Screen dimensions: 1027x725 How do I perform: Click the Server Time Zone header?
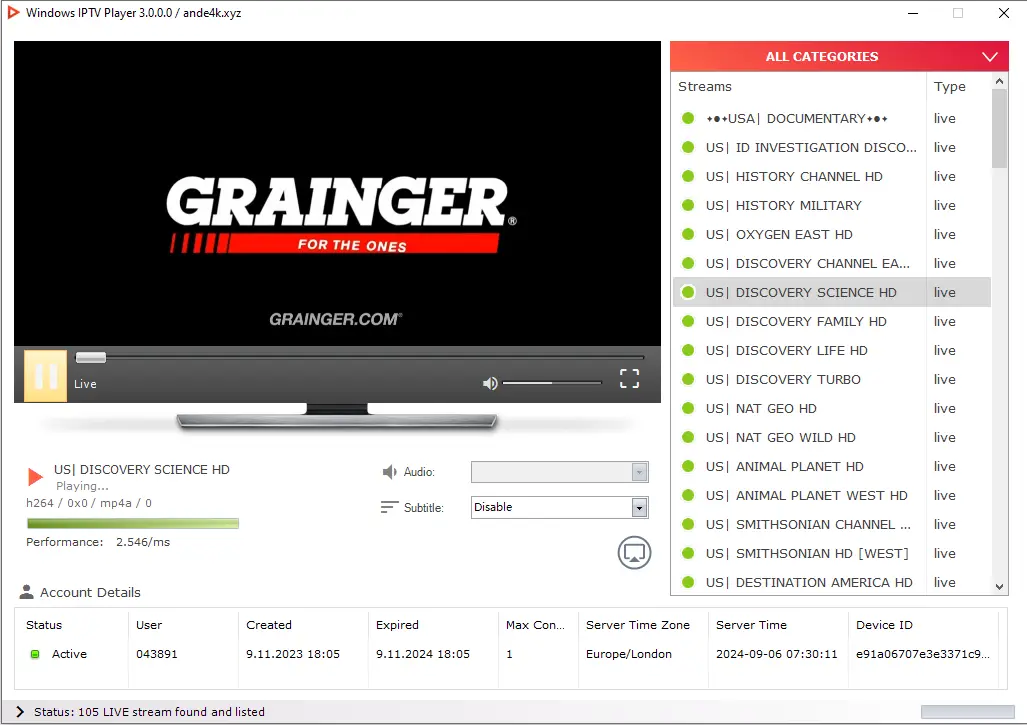click(x=637, y=625)
